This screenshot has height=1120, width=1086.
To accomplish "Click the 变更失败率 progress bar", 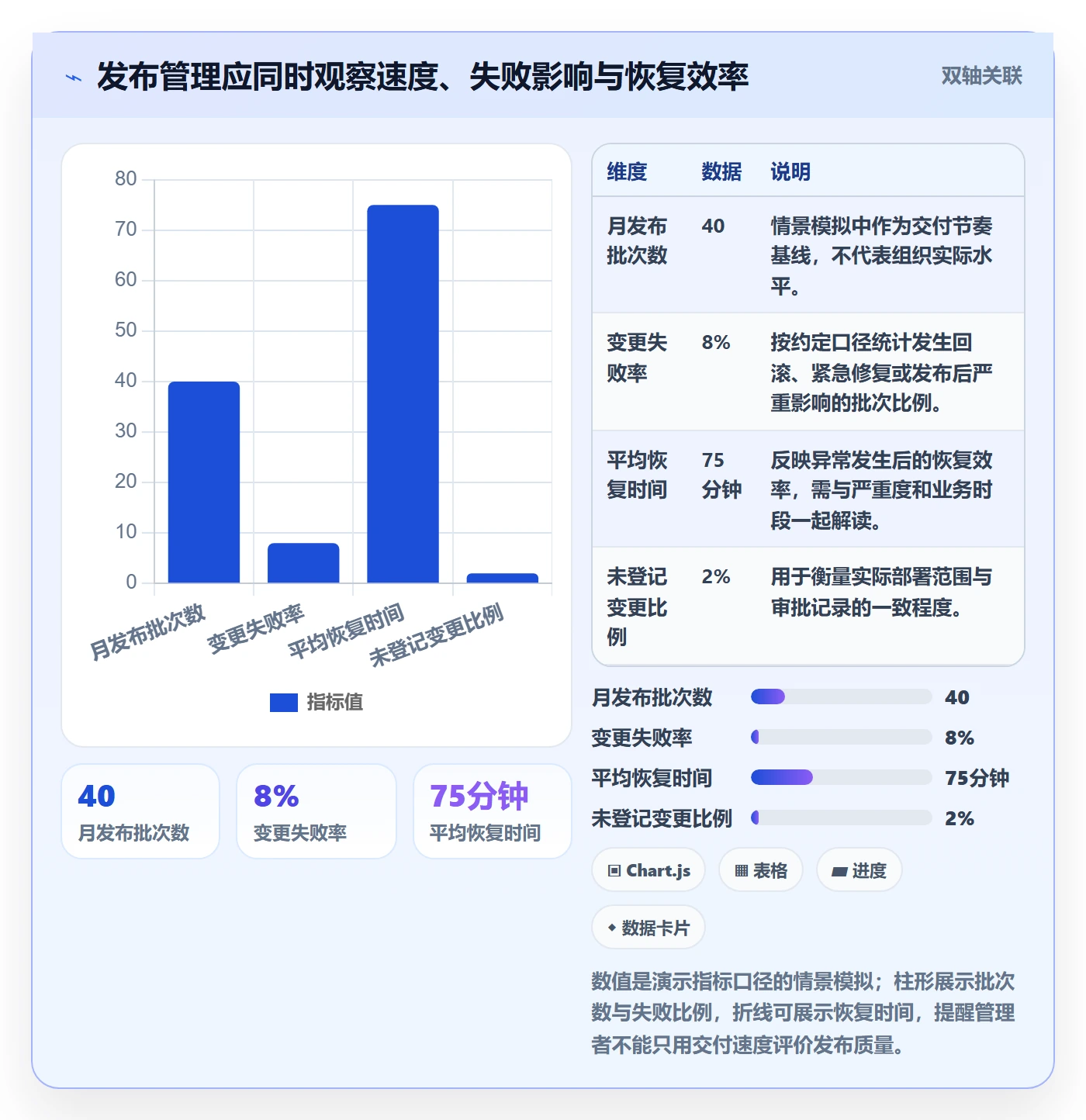I will (x=842, y=737).
